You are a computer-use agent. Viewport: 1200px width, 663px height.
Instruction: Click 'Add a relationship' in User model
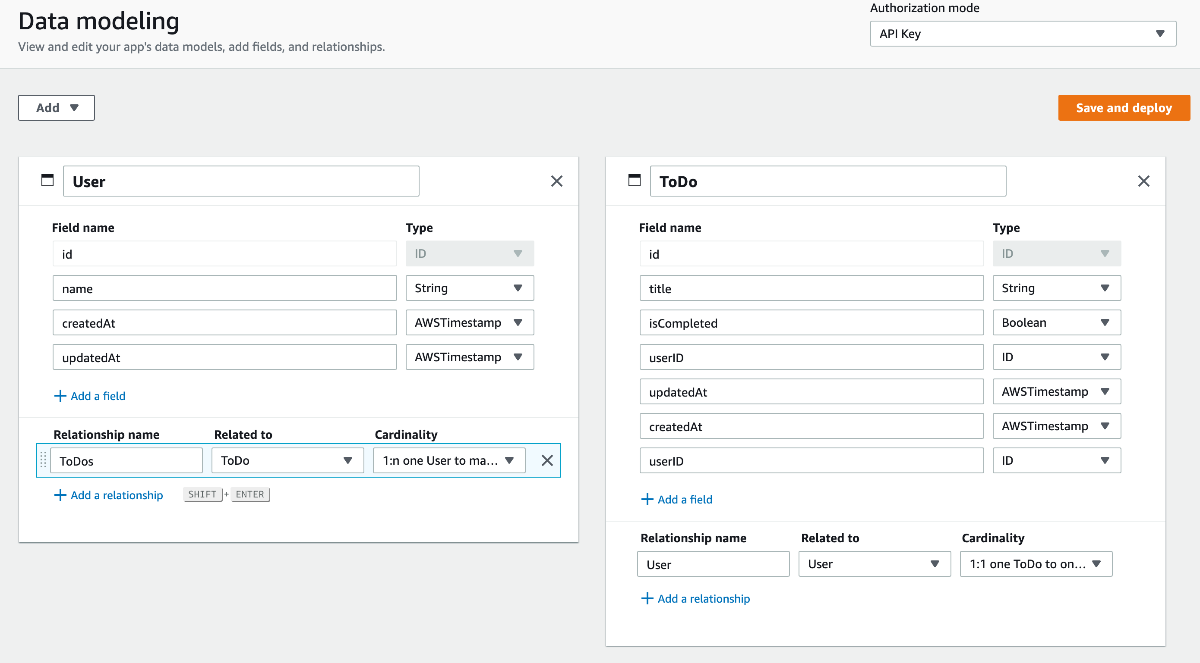click(x=116, y=495)
